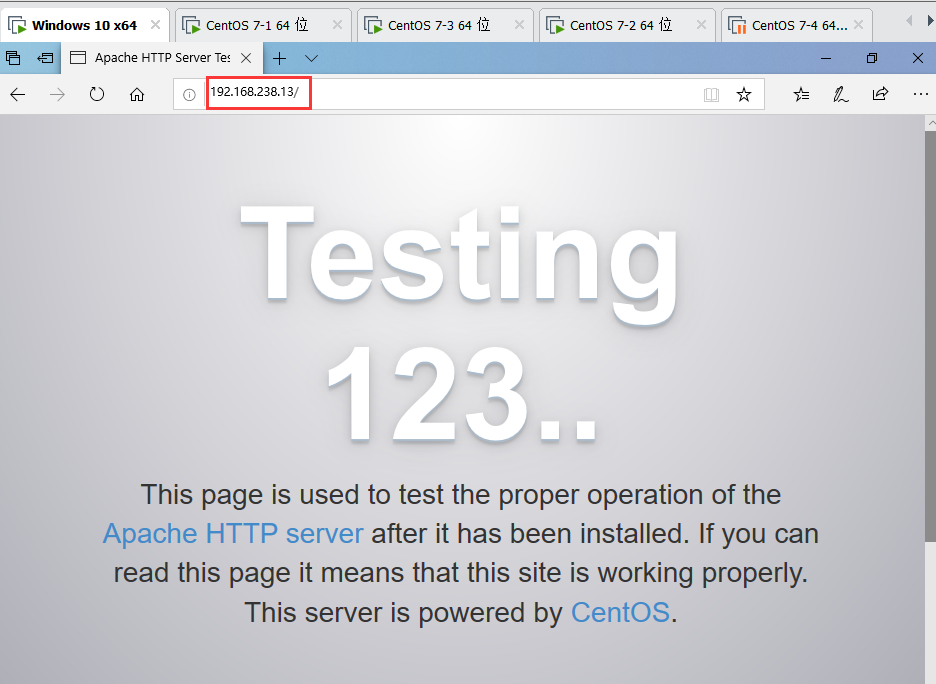936x684 pixels.
Task: Restore down the Edge browser window
Action: (872, 58)
